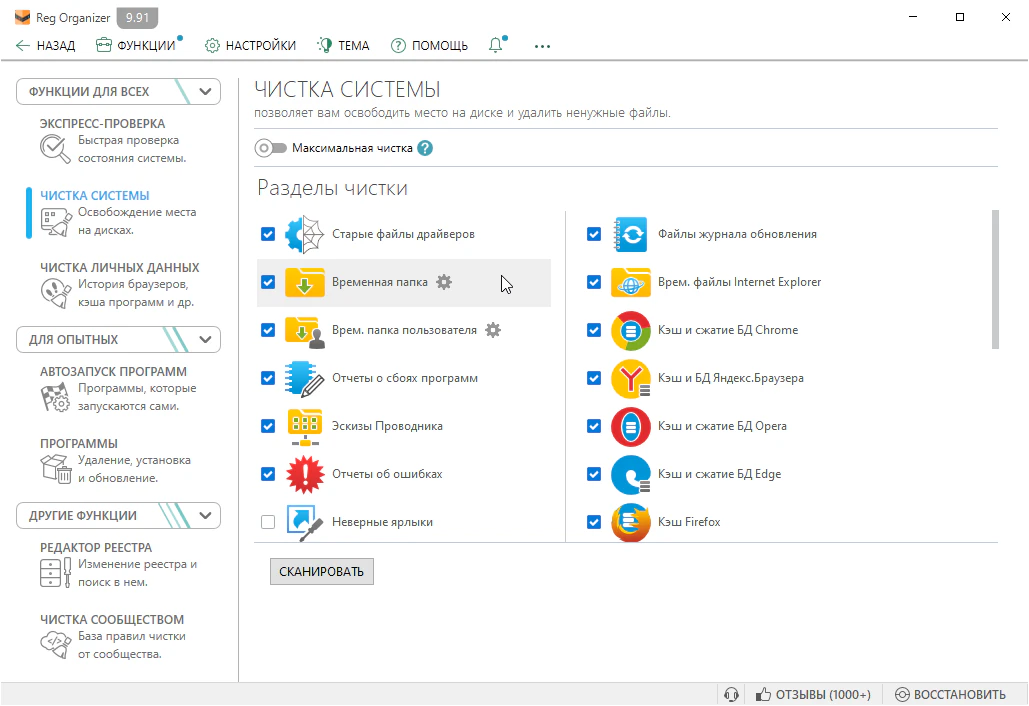Check the Неверные ярлыки checkbox
The image size is (1029, 706).
[x=267, y=522]
